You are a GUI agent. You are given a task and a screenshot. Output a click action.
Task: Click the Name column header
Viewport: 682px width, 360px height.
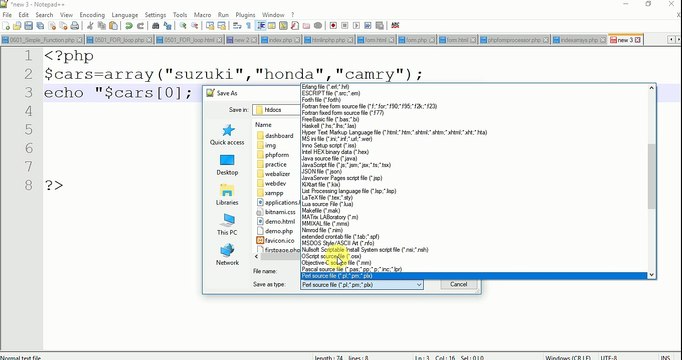[x=264, y=125]
